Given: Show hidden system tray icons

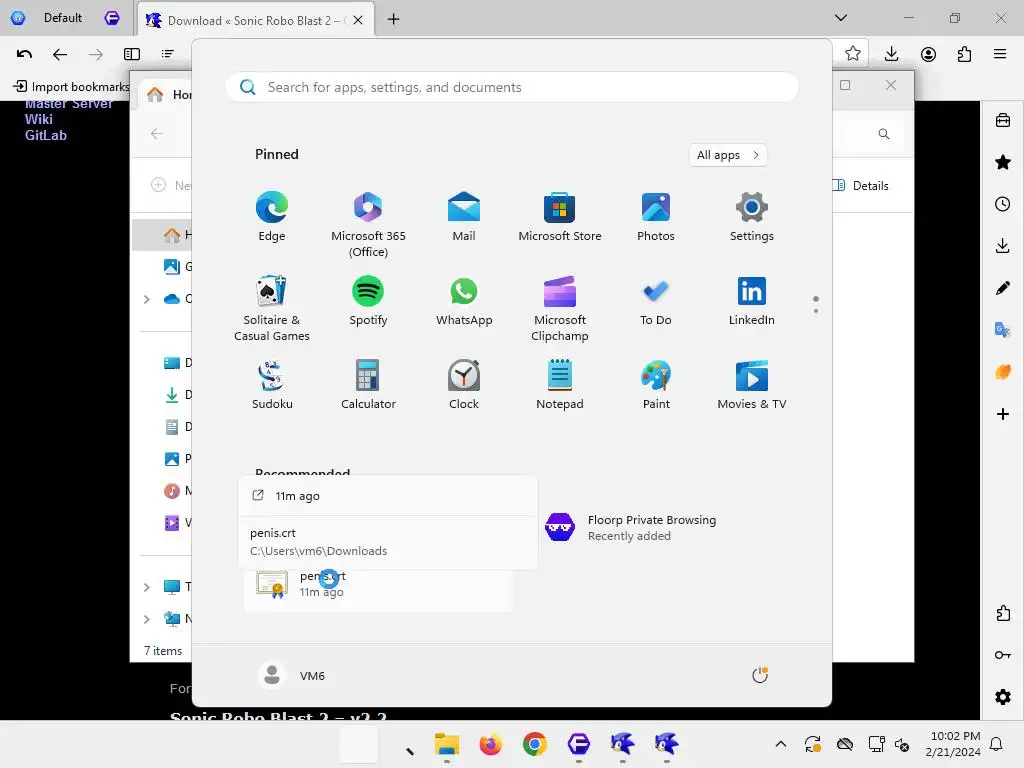Looking at the screenshot, I should click(780, 744).
